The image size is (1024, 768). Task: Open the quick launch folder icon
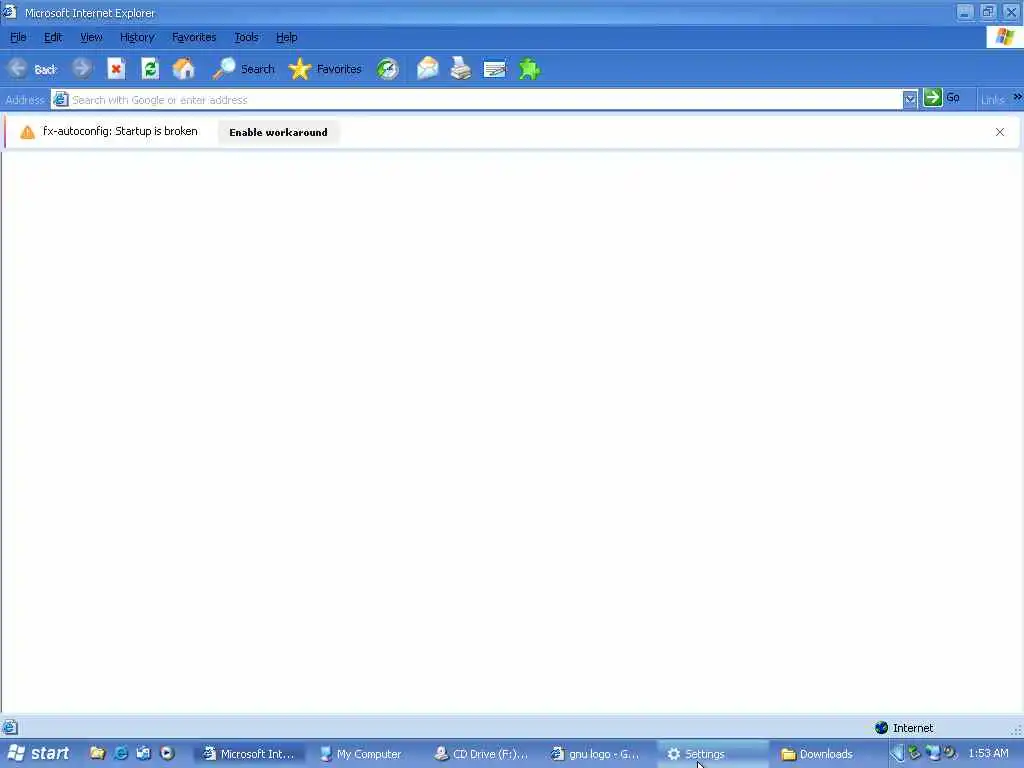97,754
